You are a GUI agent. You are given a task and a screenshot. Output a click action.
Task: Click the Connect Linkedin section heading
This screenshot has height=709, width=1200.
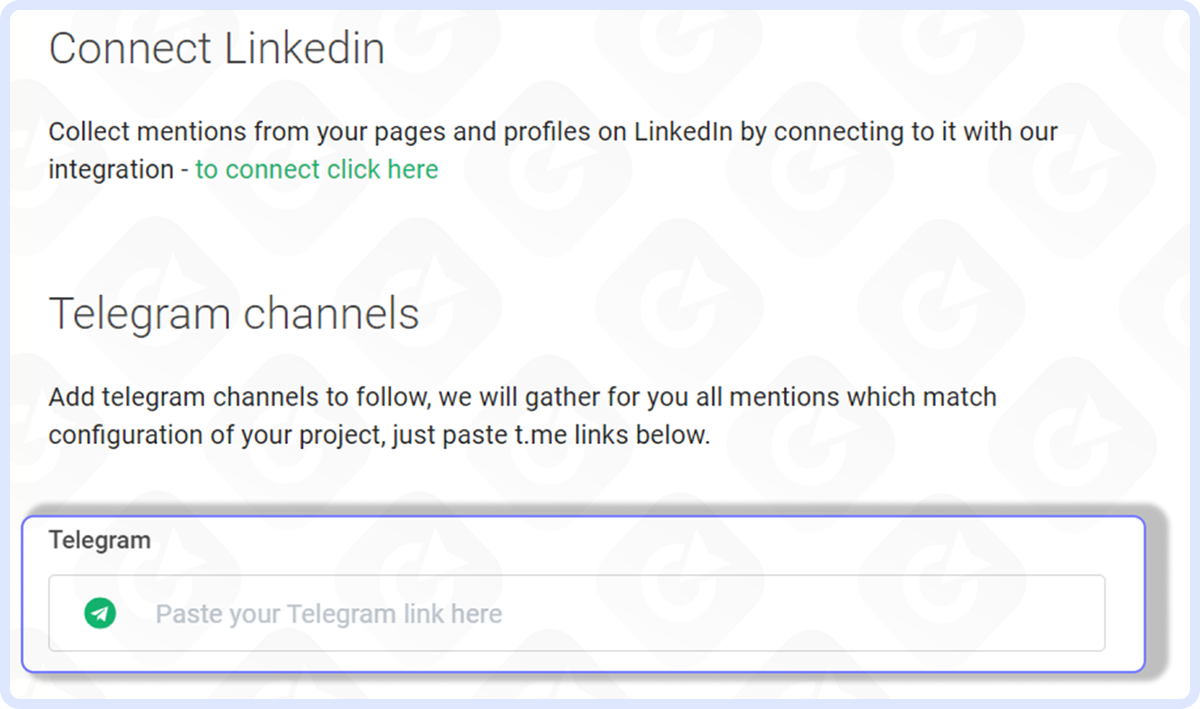(x=217, y=47)
